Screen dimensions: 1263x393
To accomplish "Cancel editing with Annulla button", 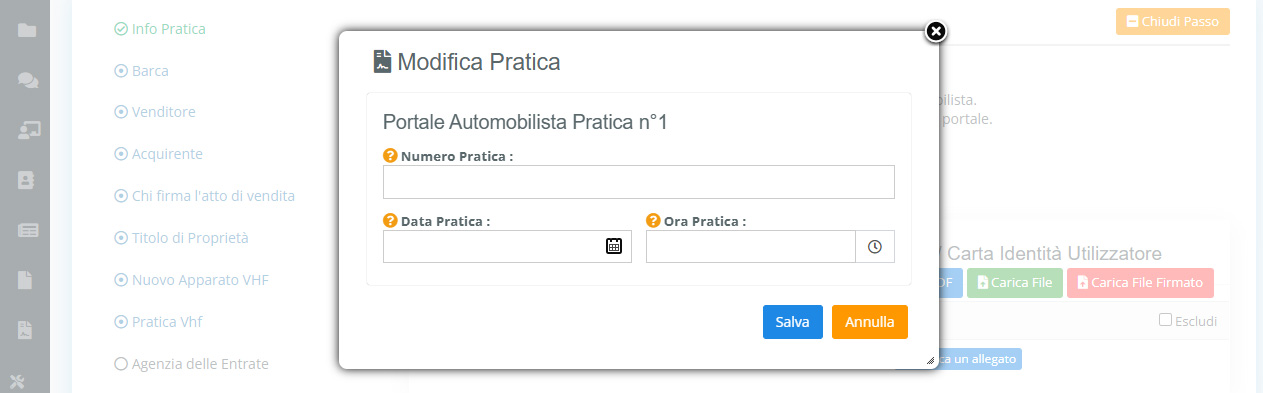I will 870,322.
